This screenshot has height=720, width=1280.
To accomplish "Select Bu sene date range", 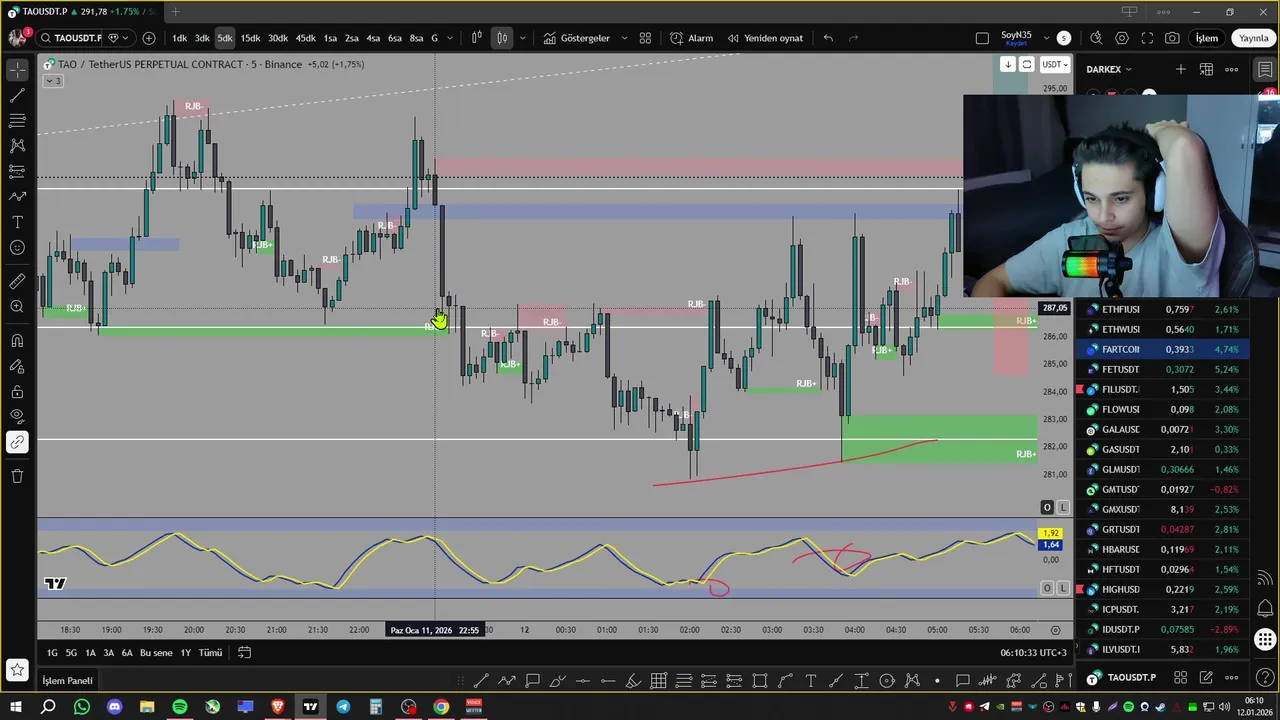I will coord(156,653).
